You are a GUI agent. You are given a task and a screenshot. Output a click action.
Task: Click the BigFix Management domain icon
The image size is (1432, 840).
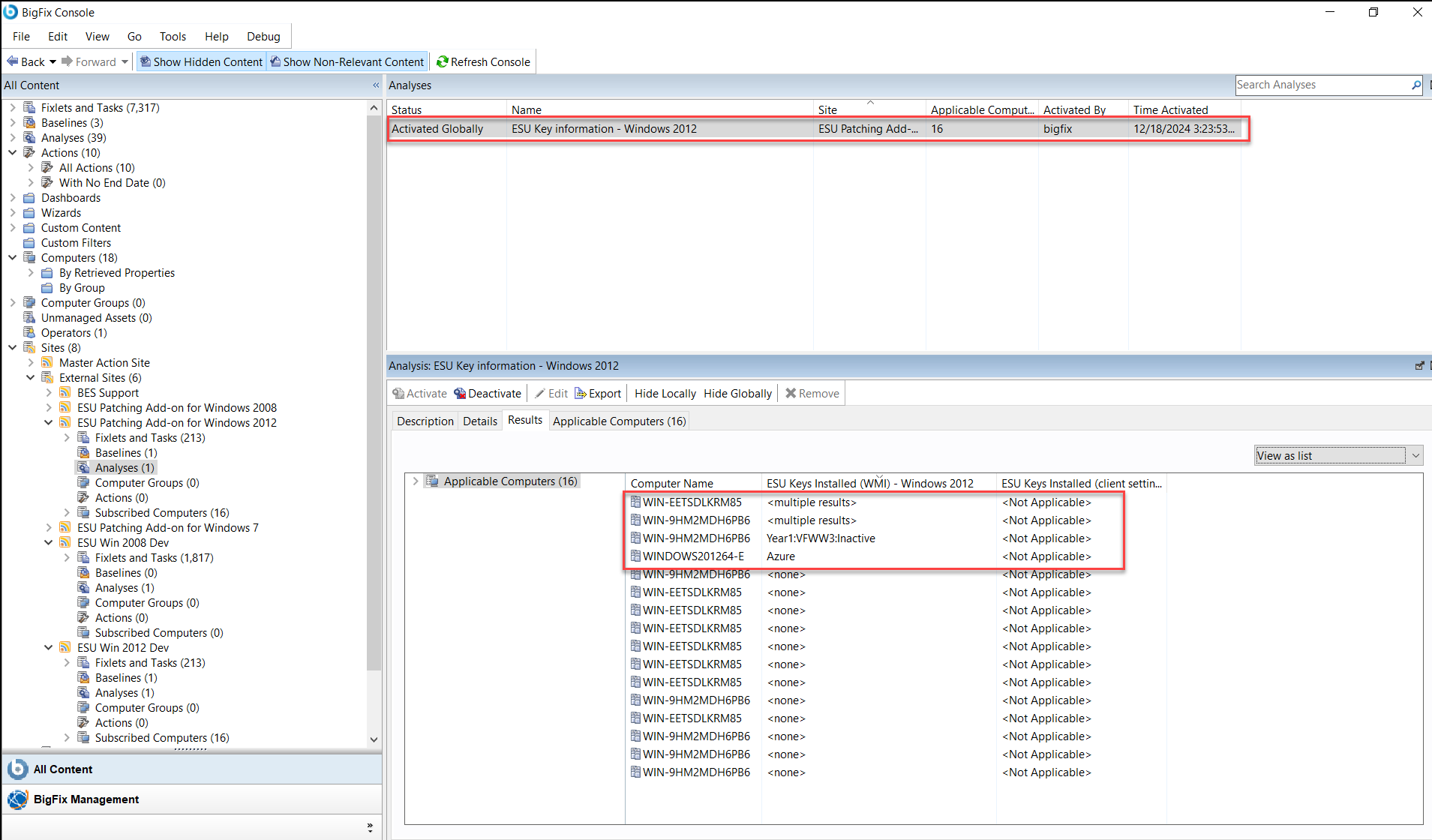(17, 799)
